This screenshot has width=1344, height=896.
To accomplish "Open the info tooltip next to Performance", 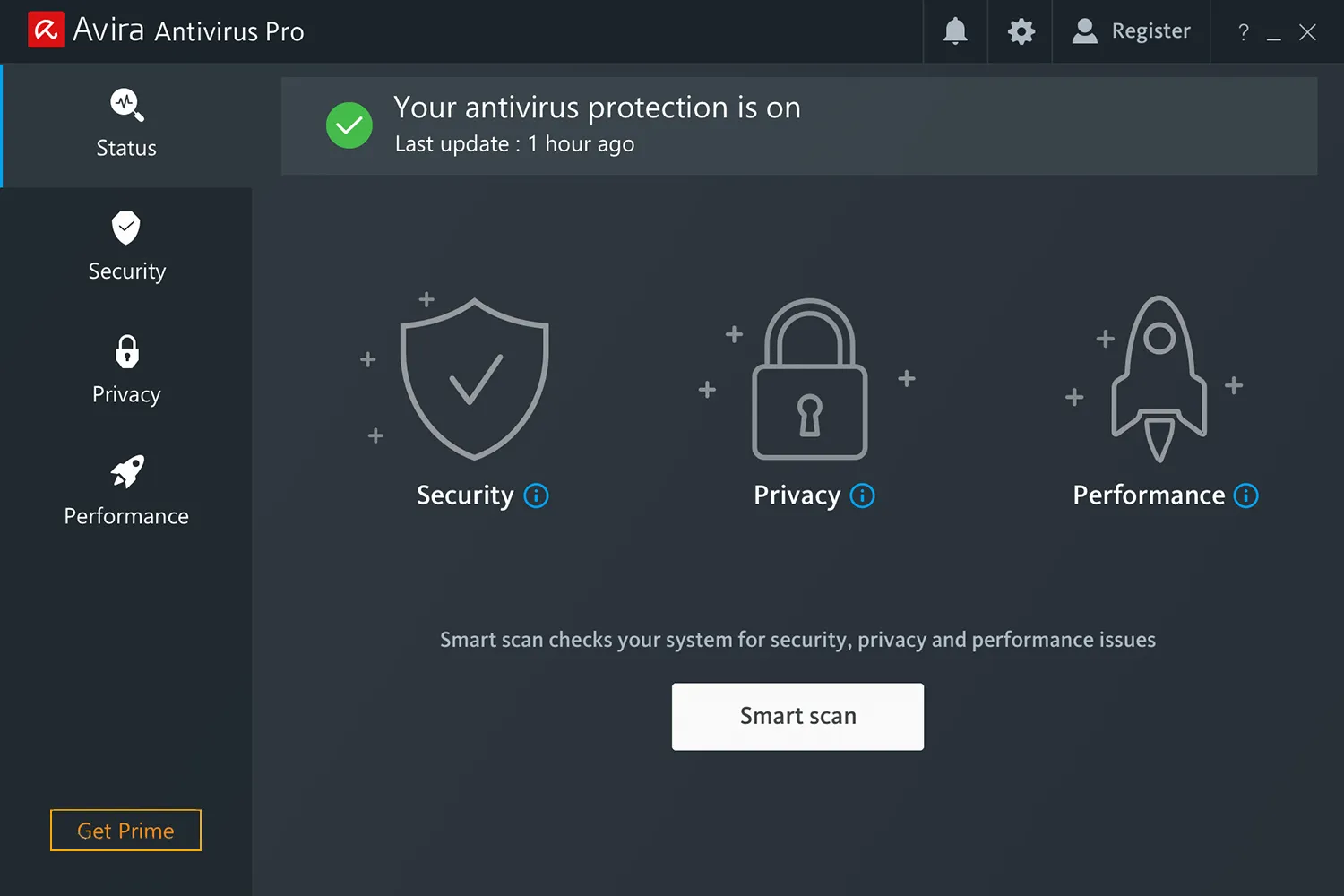I will [x=1246, y=495].
